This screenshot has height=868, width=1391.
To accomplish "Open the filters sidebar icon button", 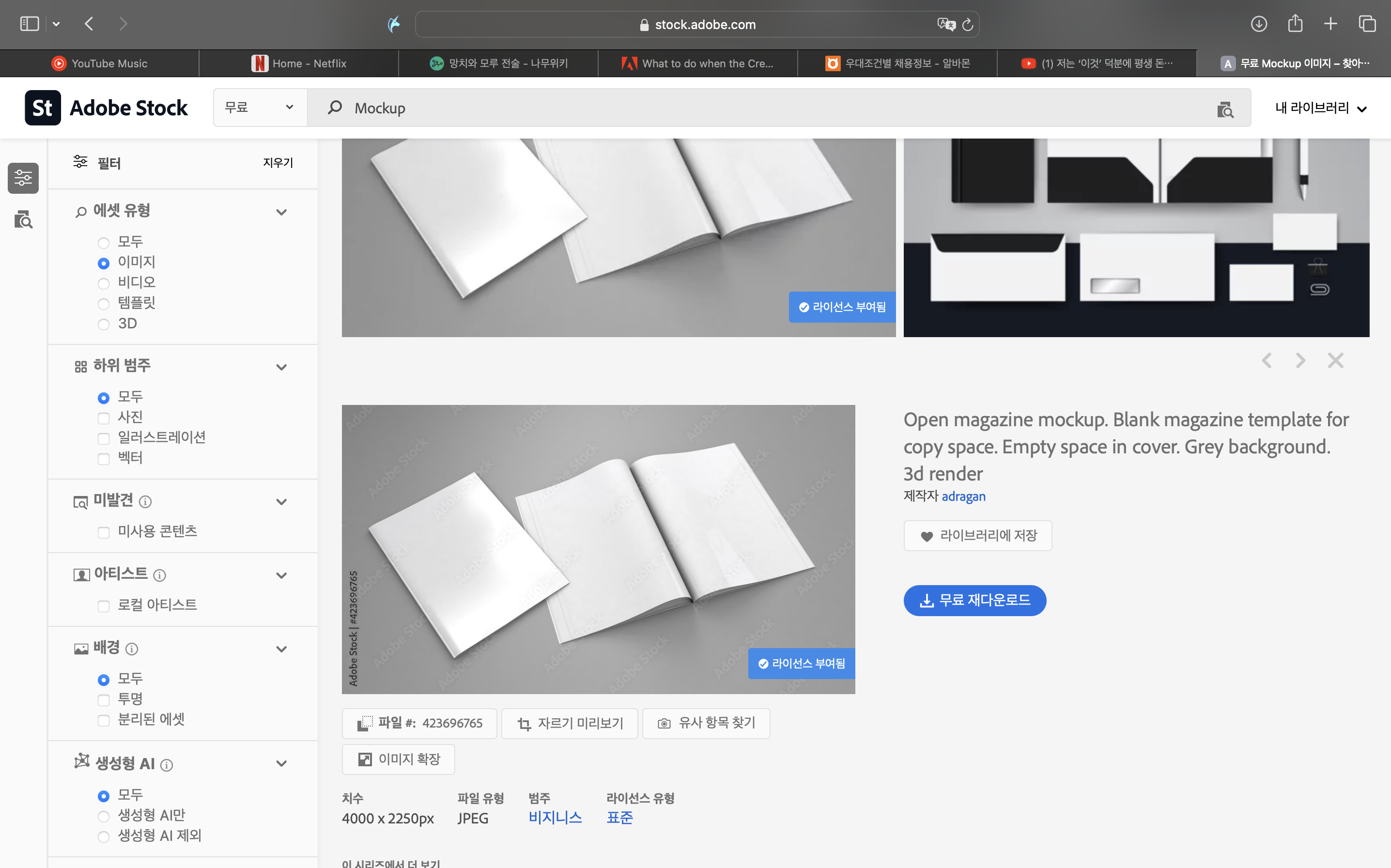I will point(23,178).
